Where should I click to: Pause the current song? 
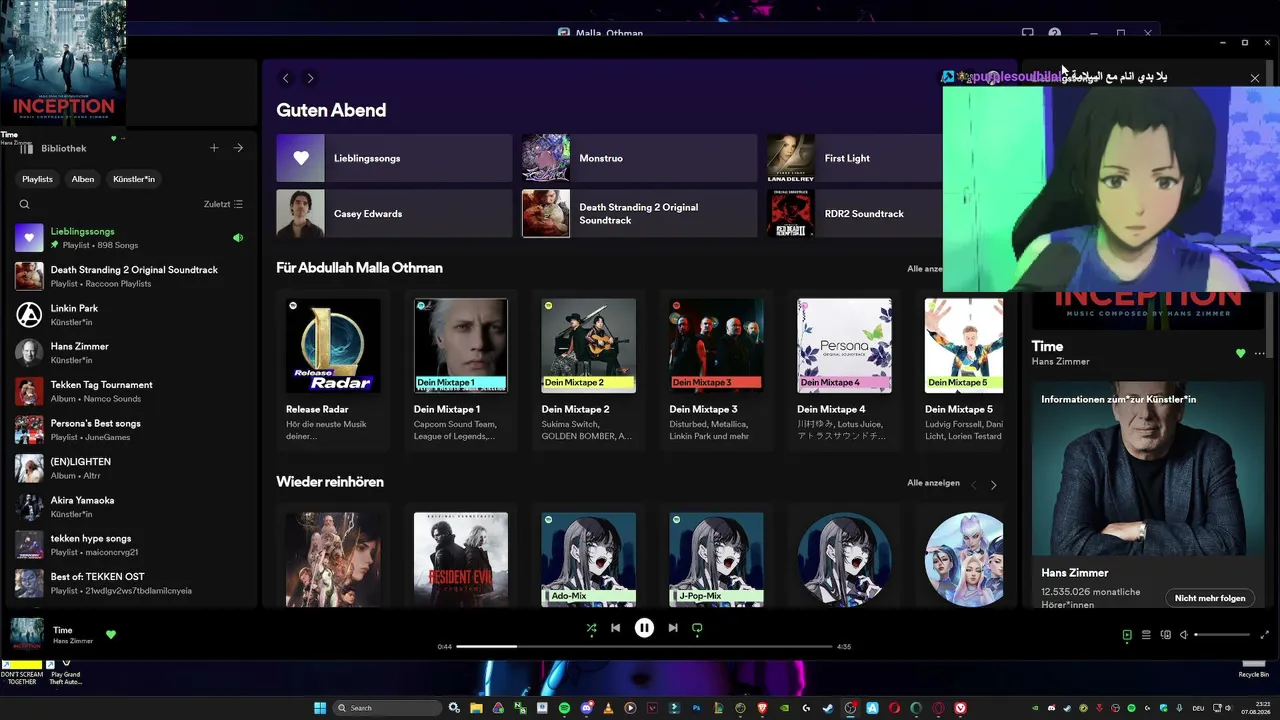pos(644,628)
